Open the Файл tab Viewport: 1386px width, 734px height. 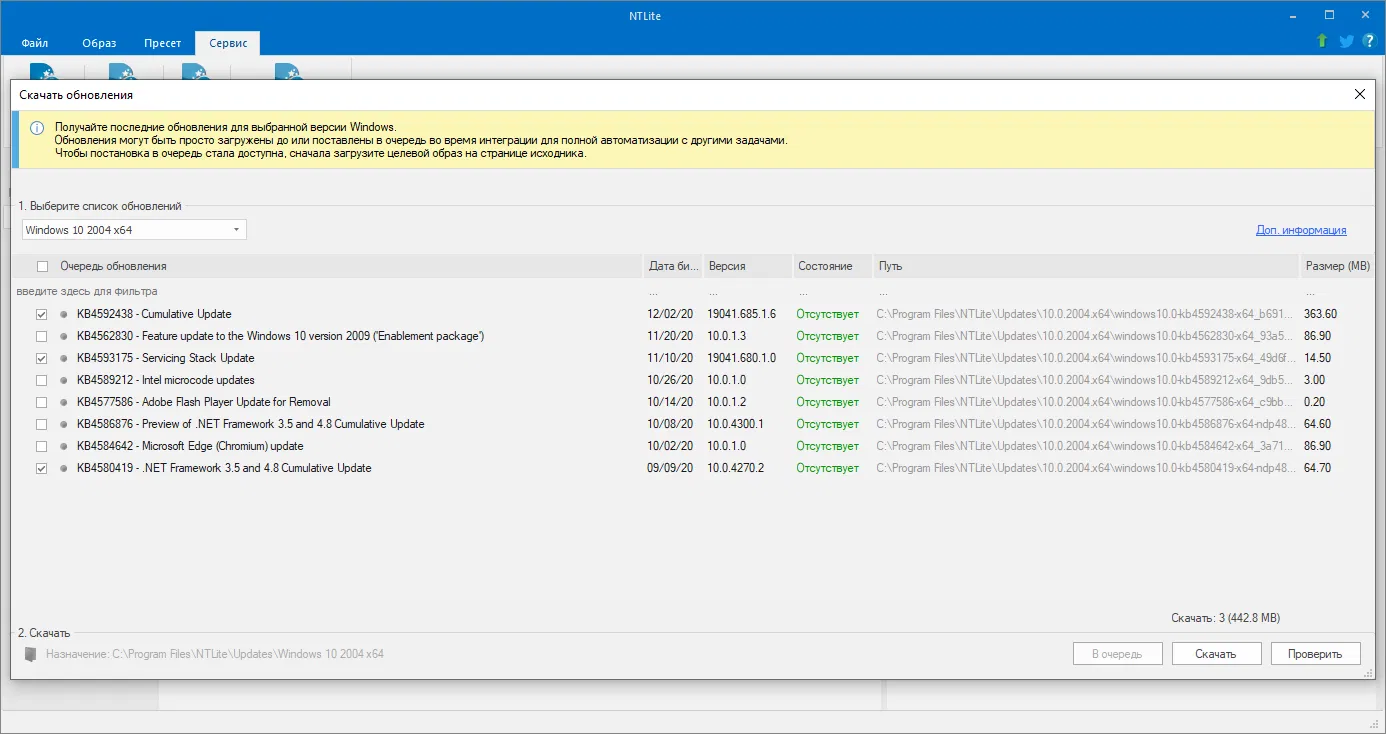[35, 43]
